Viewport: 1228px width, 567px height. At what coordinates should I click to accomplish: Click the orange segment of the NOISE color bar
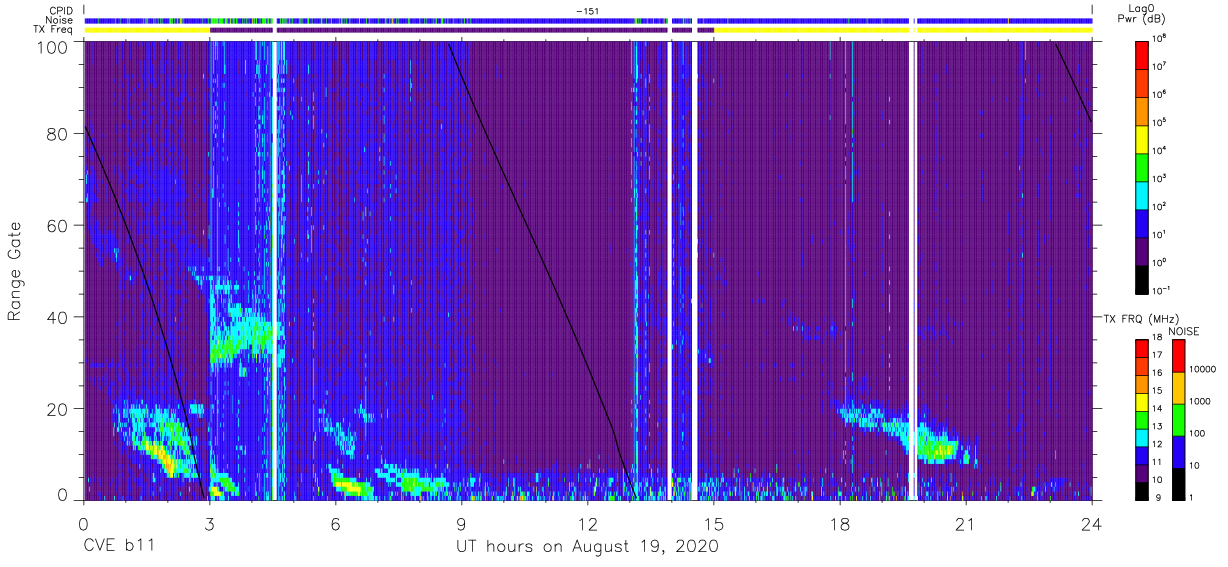coord(1178,388)
